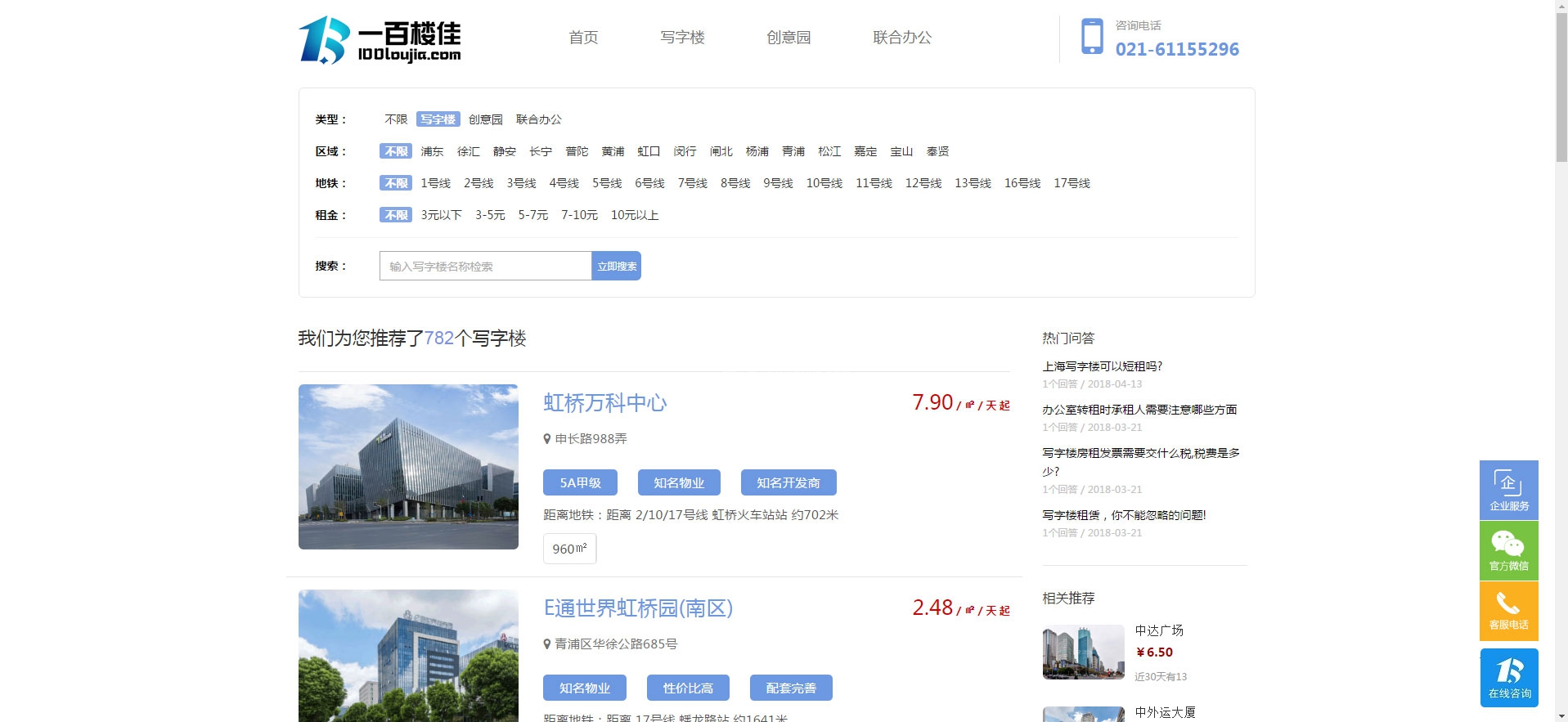Image resolution: width=1568 pixels, height=722 pixels.
Task: Go to the 联合办公 navigation menu item
Action: 901,38
